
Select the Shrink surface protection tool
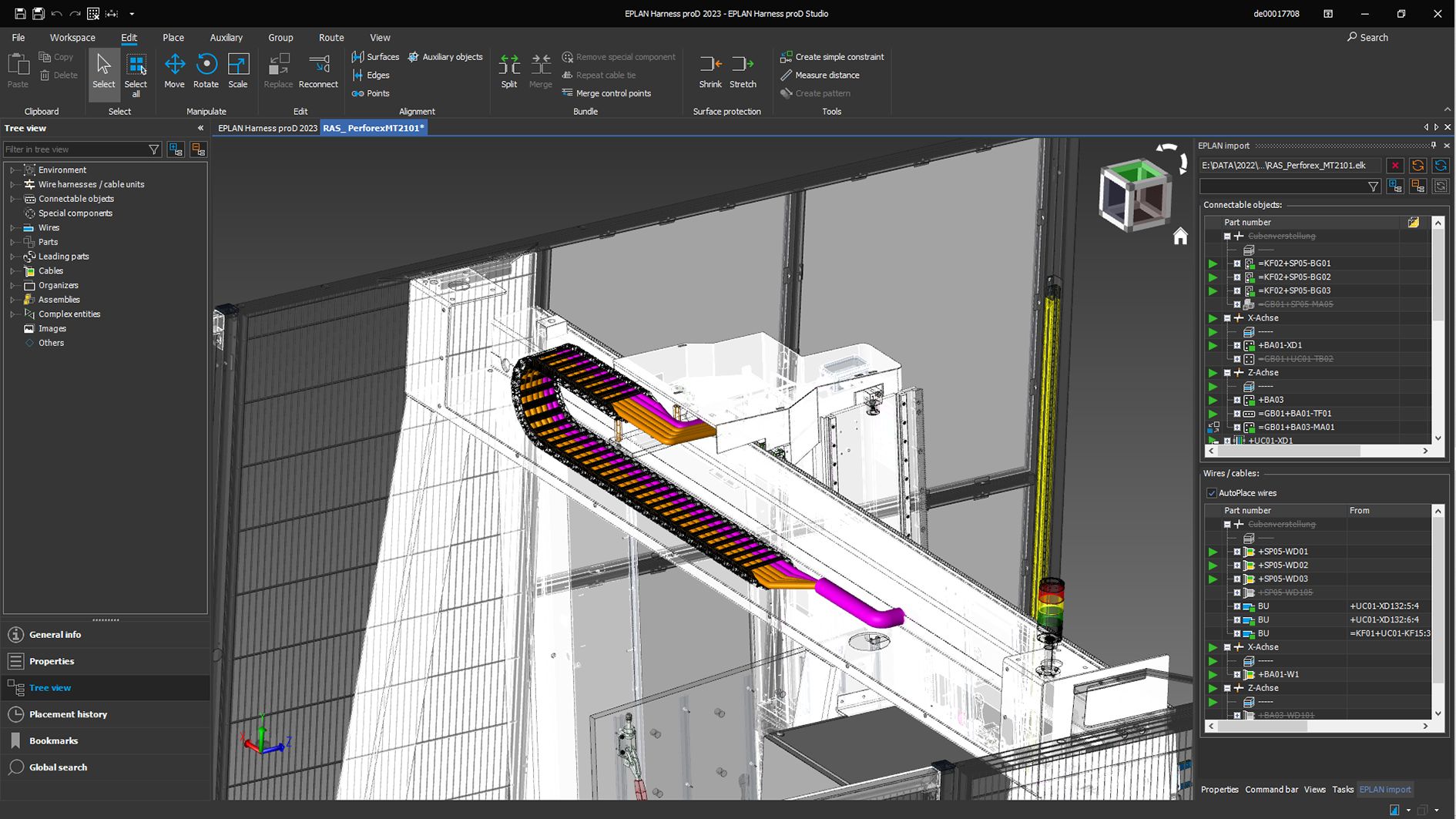[709, 70]
